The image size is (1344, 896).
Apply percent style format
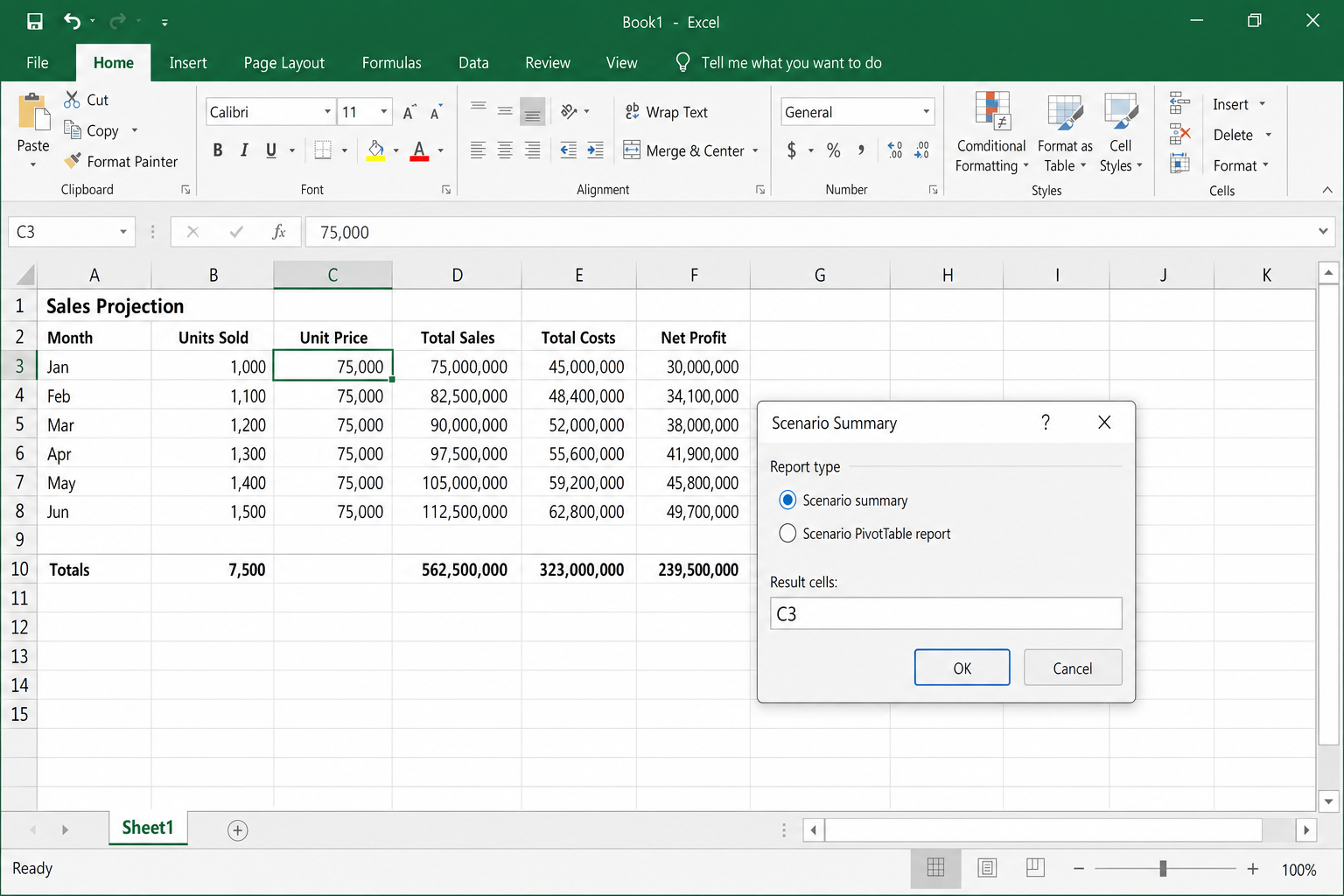833,150
